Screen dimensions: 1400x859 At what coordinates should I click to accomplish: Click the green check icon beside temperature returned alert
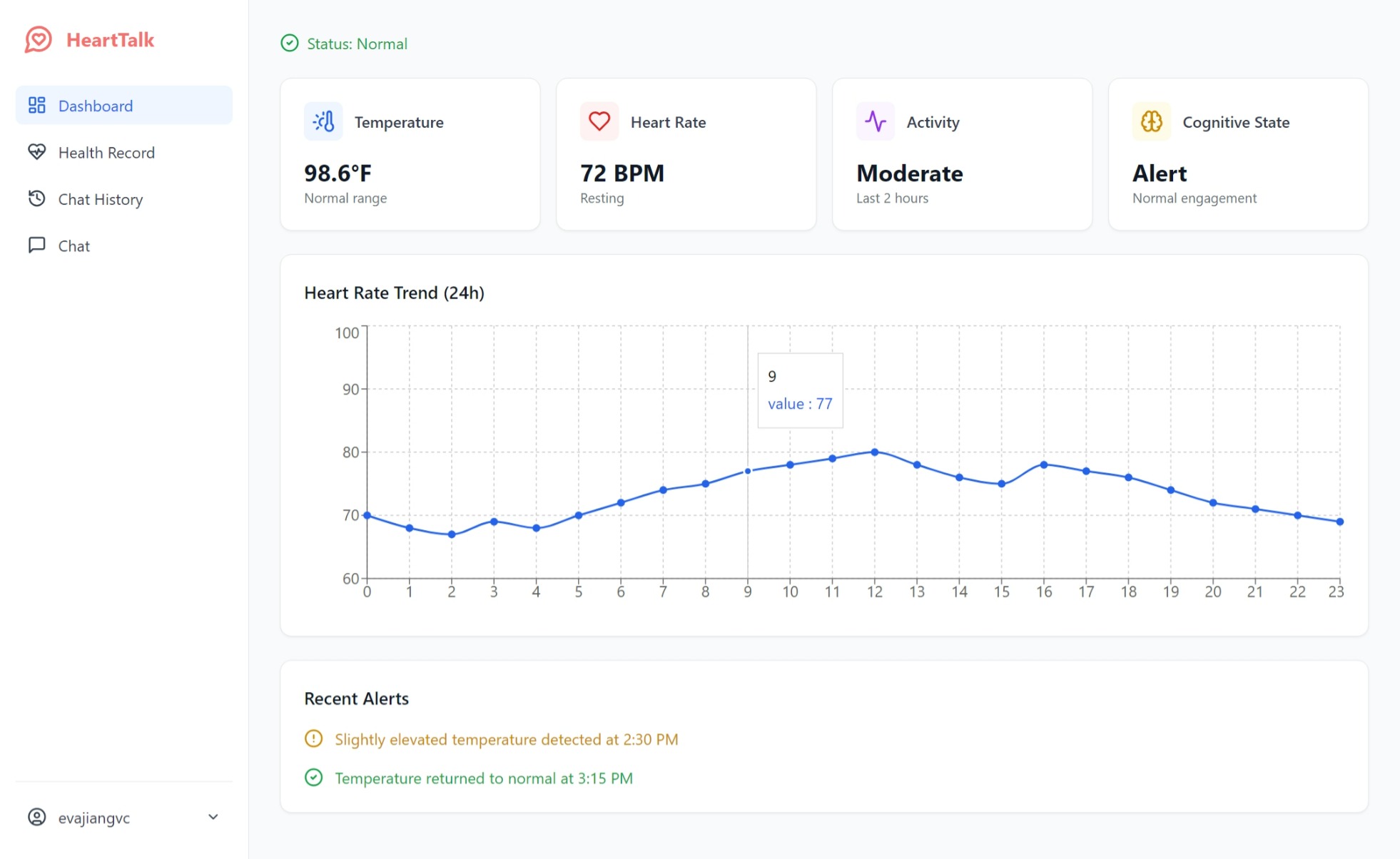314,778
